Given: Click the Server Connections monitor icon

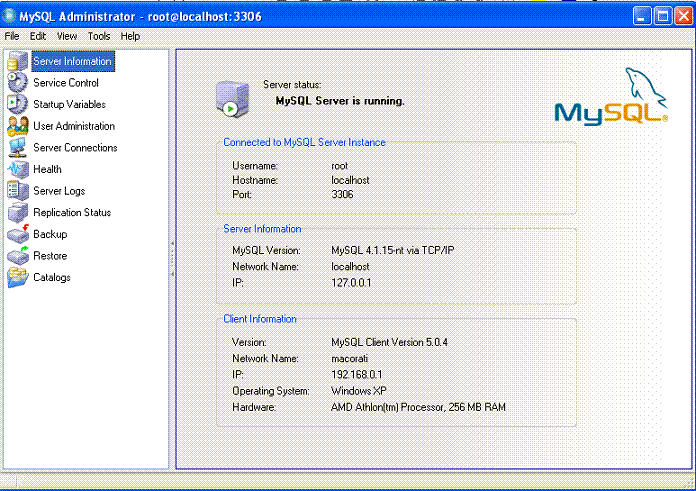Looking at the screenshot, I should (18, 148).
